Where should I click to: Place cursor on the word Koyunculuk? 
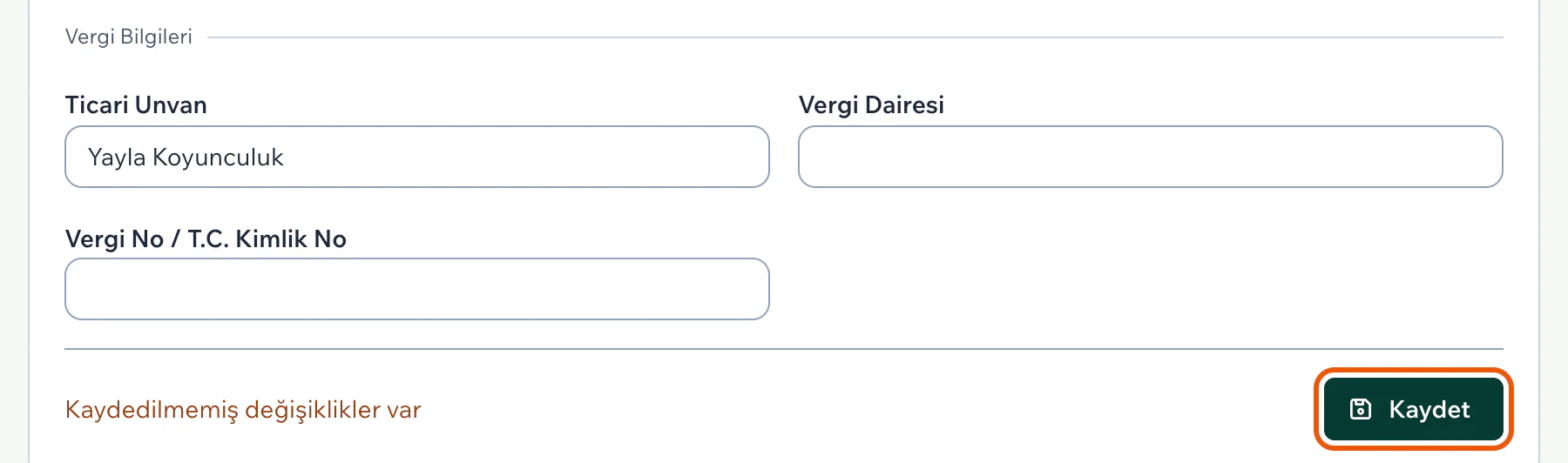(x=218, y=158)
